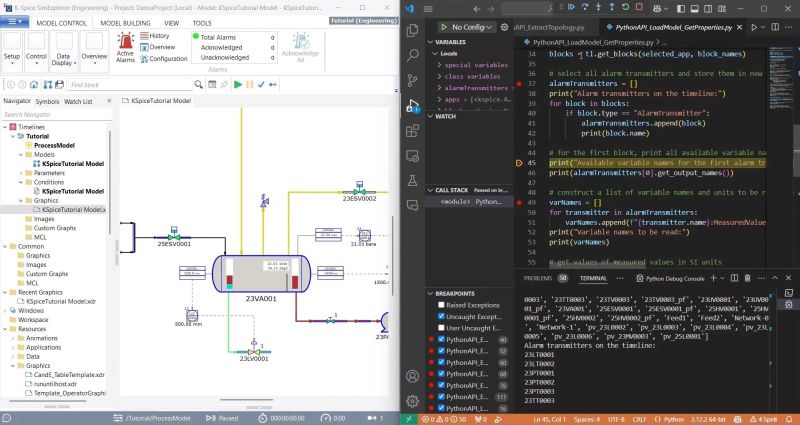Open Source Control view in activity bar
800x425 pixels.
(412, 80)
